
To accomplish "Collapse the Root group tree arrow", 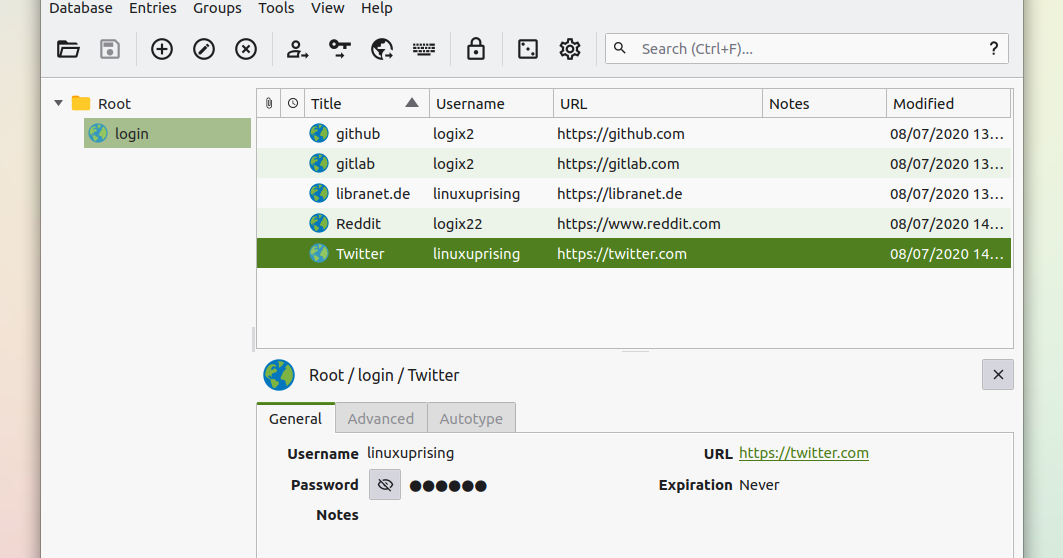I will tap(59, 103).
